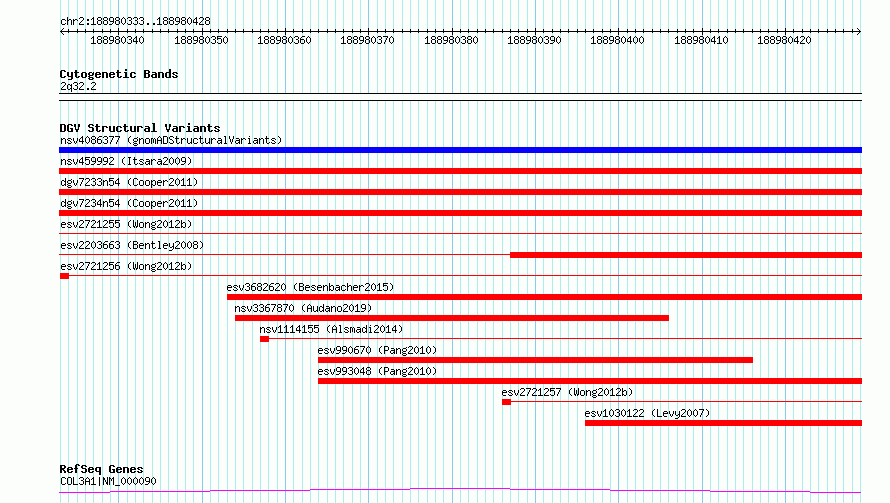890x503 pixels.
Task: Open esv3682620 (Besenbacher2015) variant label
Action: point(310,287)
